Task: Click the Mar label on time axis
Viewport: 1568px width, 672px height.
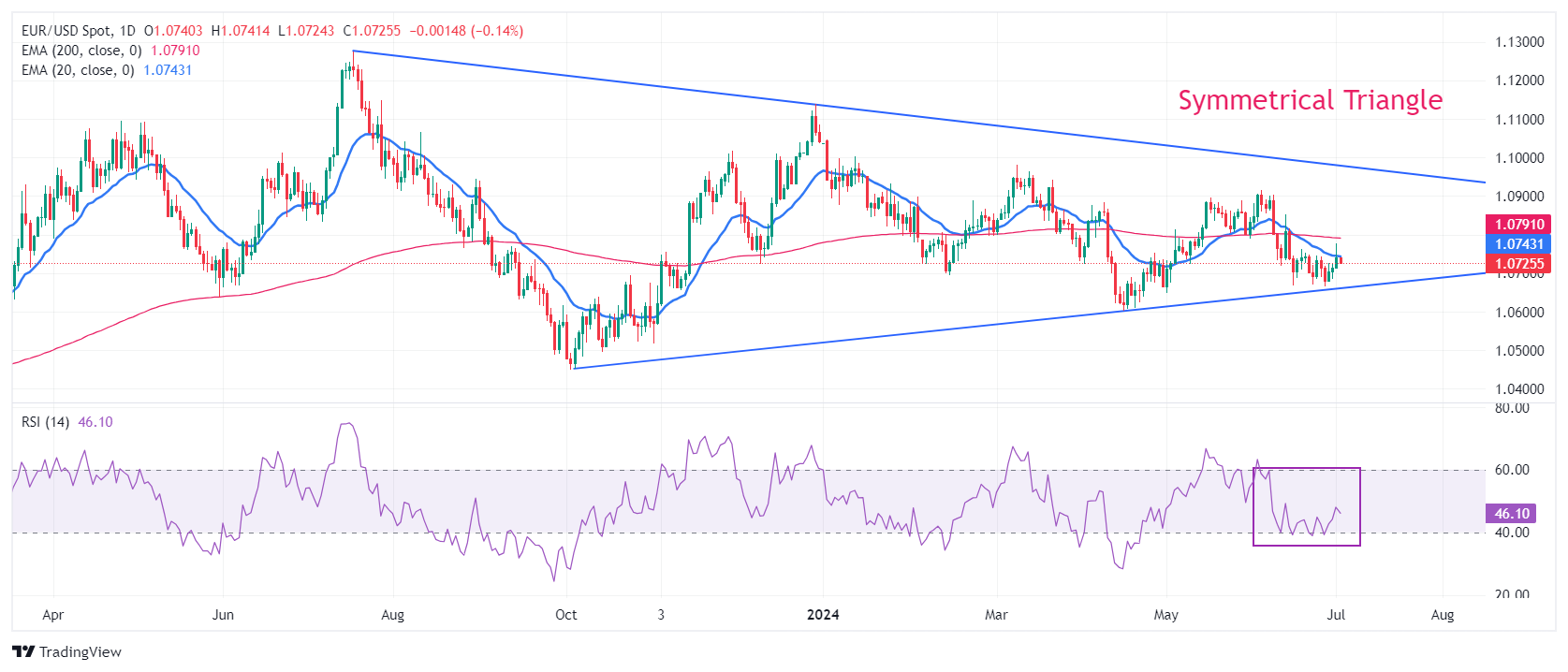Action: (996, 615)
